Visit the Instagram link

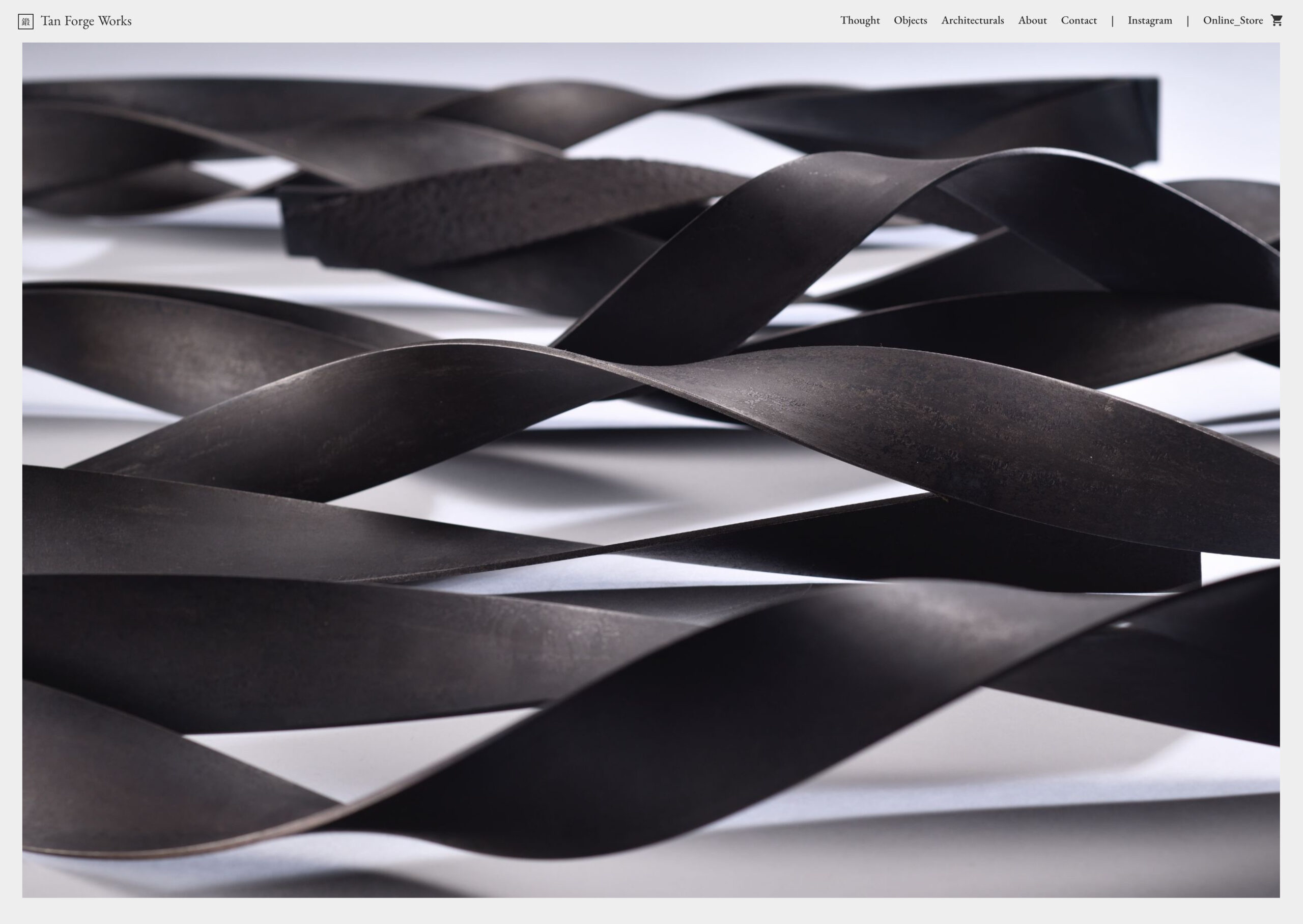pos(1150,20)
